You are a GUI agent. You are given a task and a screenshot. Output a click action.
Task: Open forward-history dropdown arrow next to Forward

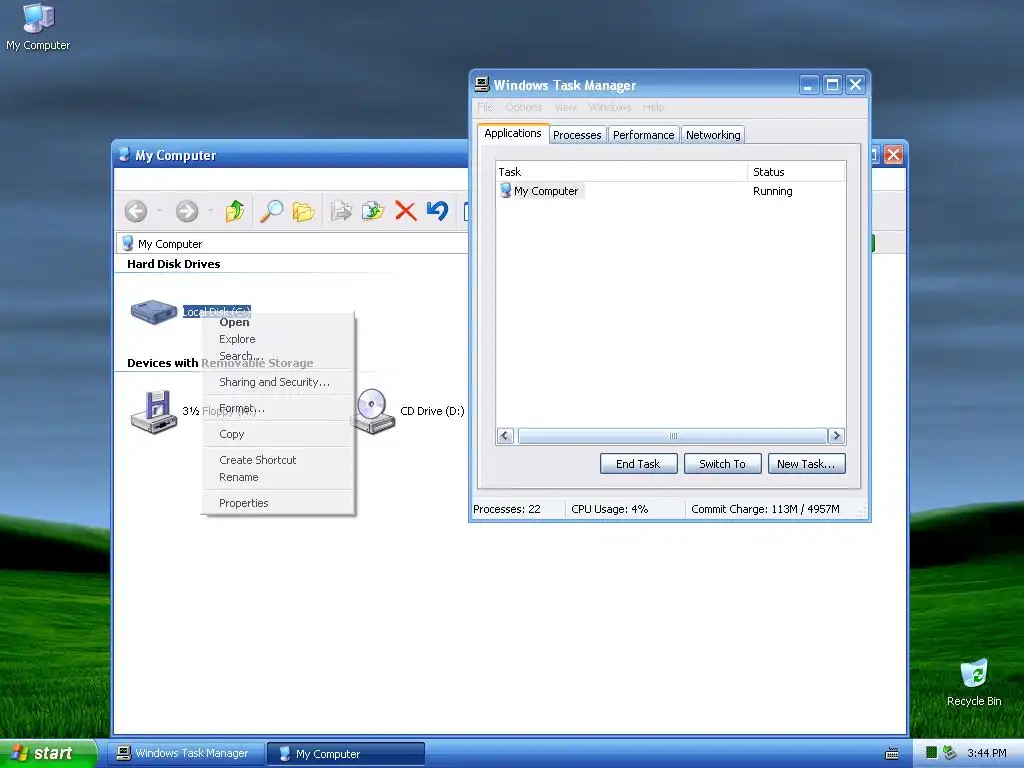coord(210,211)
